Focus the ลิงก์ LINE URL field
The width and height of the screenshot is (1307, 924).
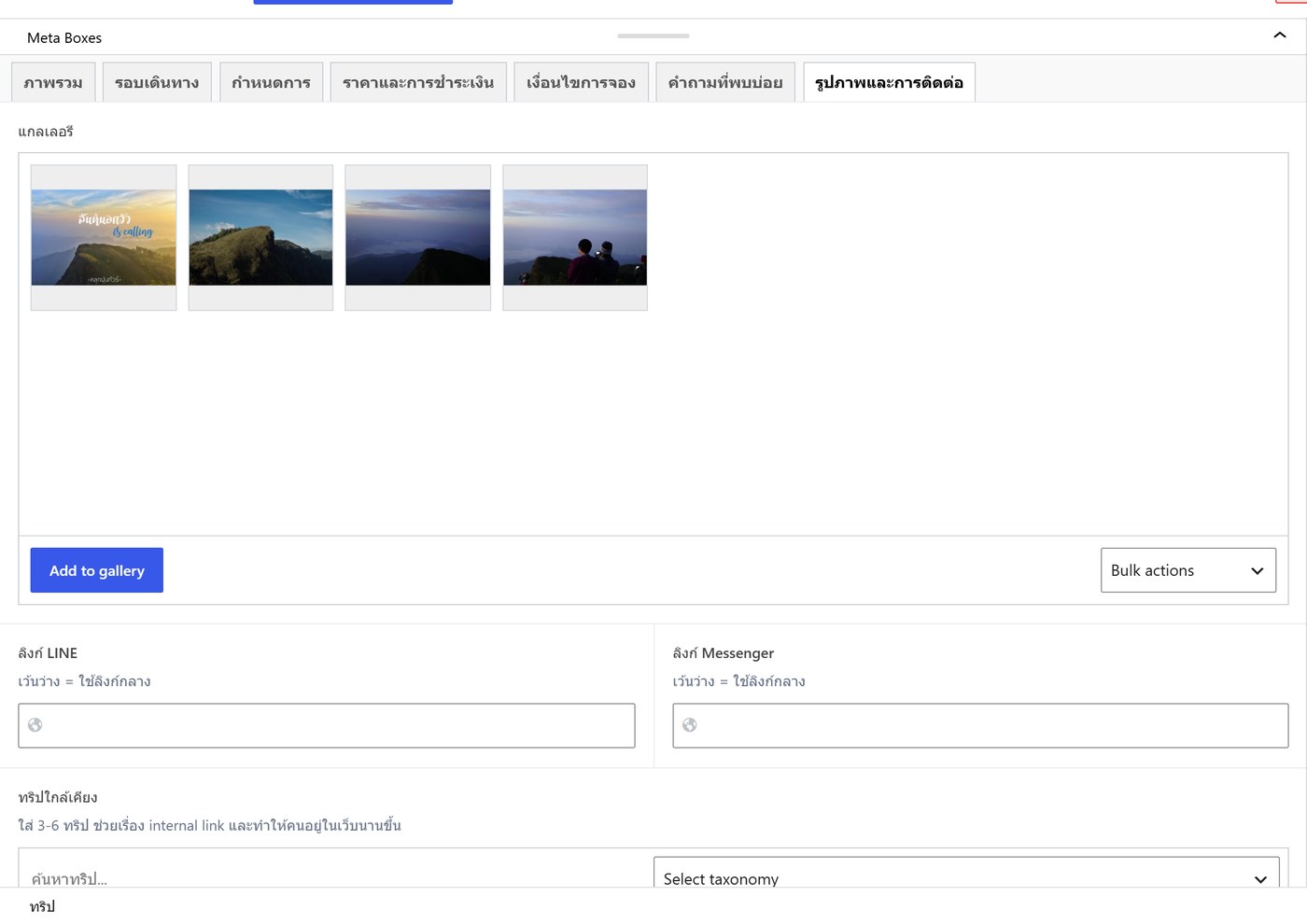(x=327, y=725)
